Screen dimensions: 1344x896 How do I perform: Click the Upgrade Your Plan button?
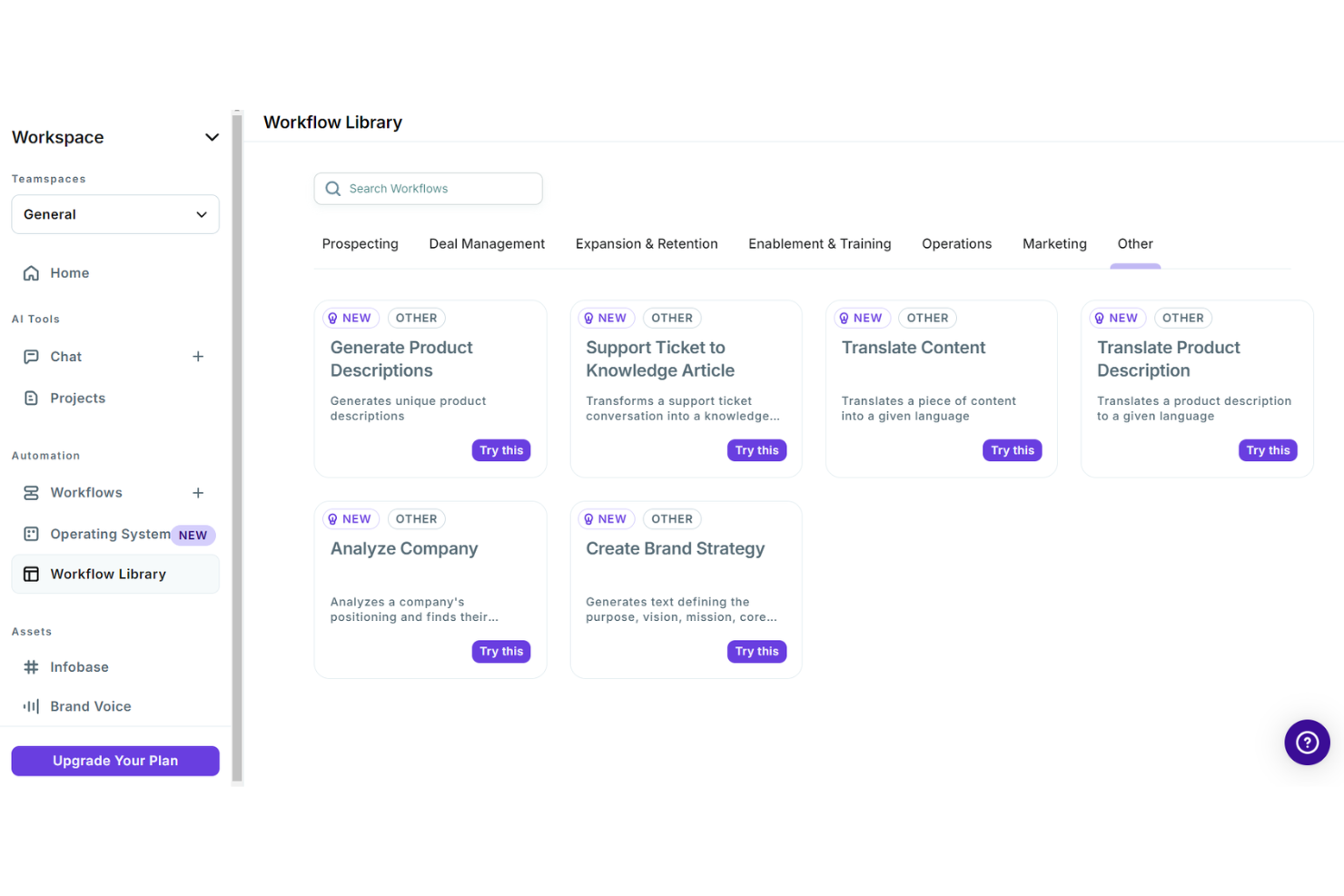click(114, 761)
